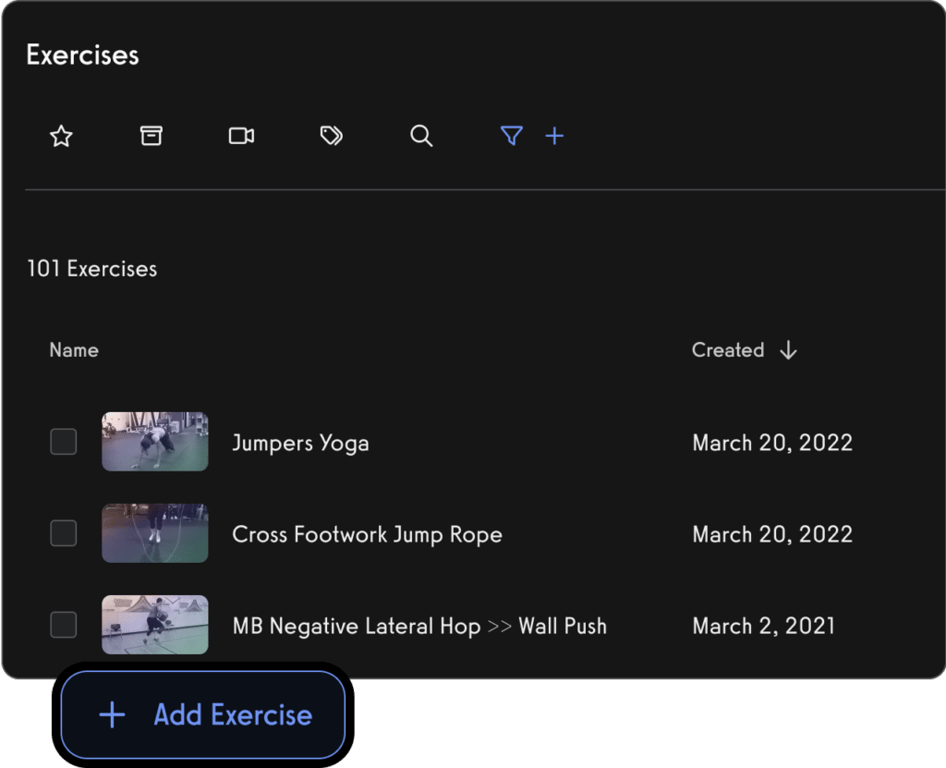946x768 pixels.
Task: Click the Cross Footwork Jump Rope thumbnail
Action: pyautogui.click(x=154, y=533)
